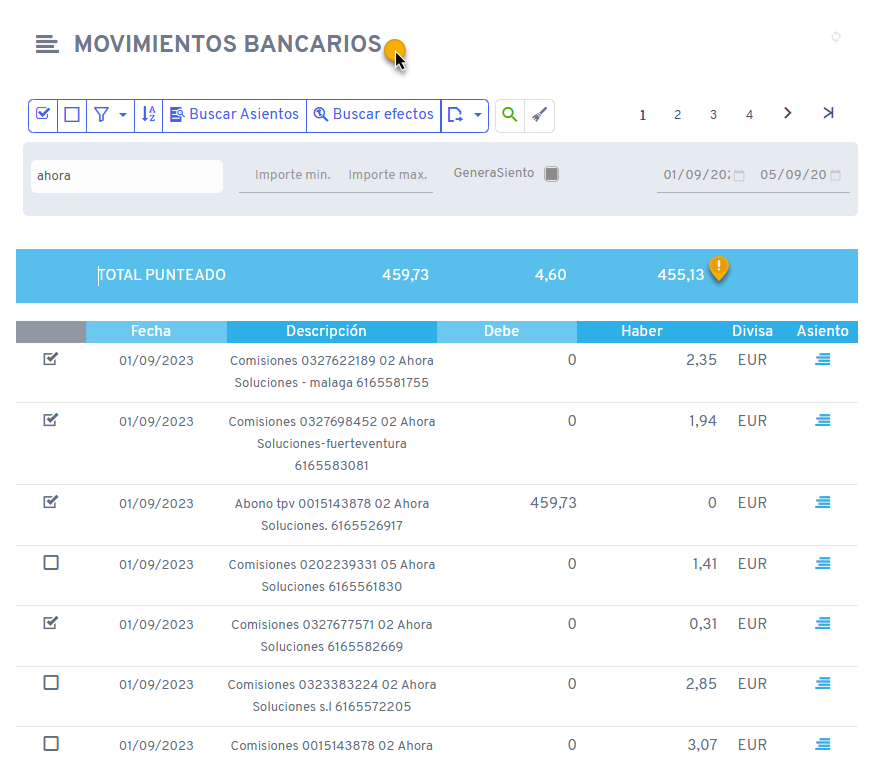Click description 'Comisiones 0323383224 02 Ahora'
Screen dimensions: 895x759
(x=332, y=685)
